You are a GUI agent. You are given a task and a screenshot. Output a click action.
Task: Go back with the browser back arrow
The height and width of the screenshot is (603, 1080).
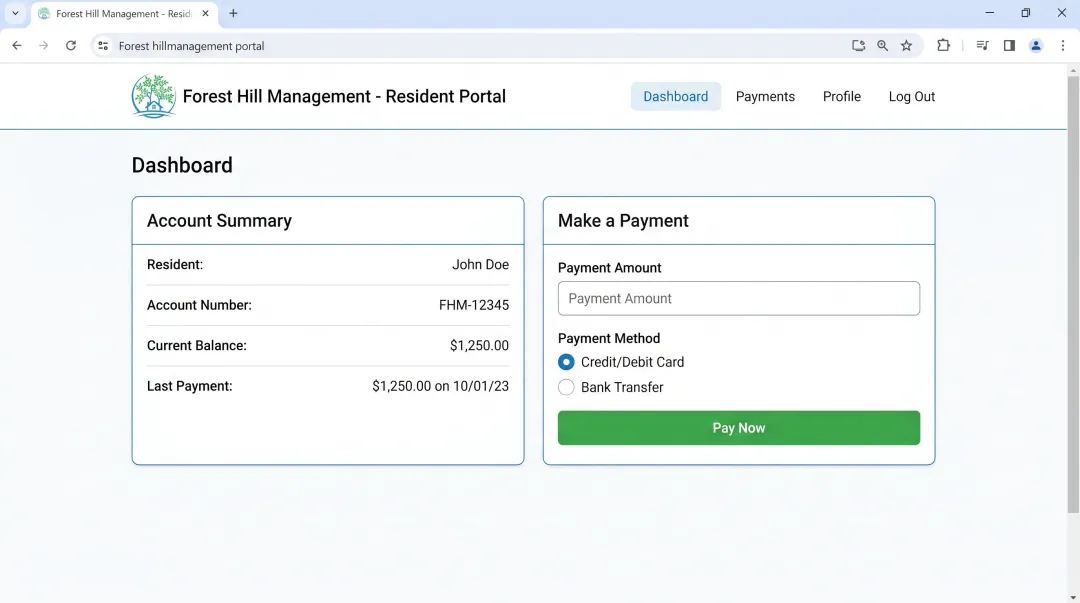[17, 45]
